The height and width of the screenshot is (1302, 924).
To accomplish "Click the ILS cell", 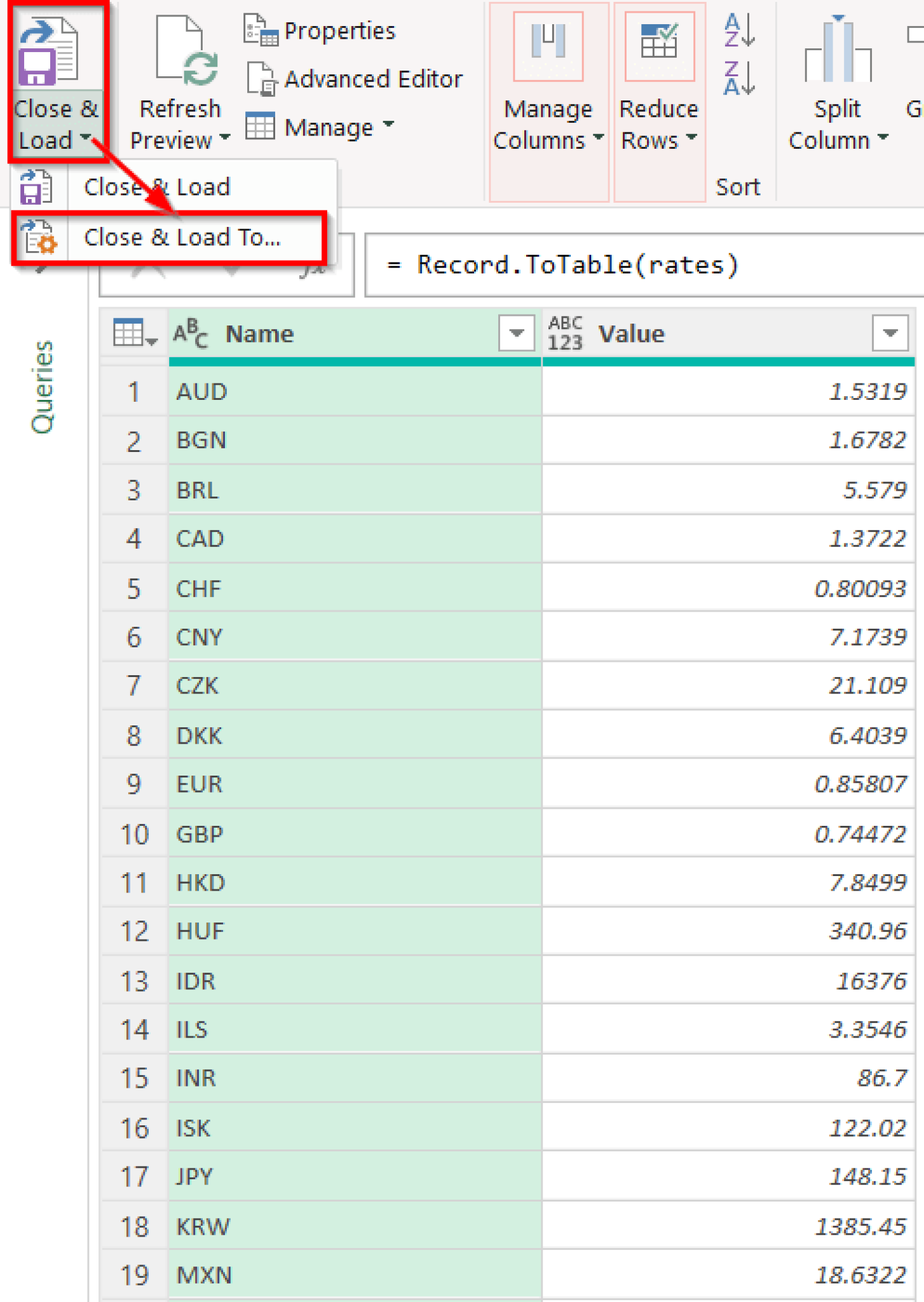I will pyautogui.click(x=355, y=1030).
